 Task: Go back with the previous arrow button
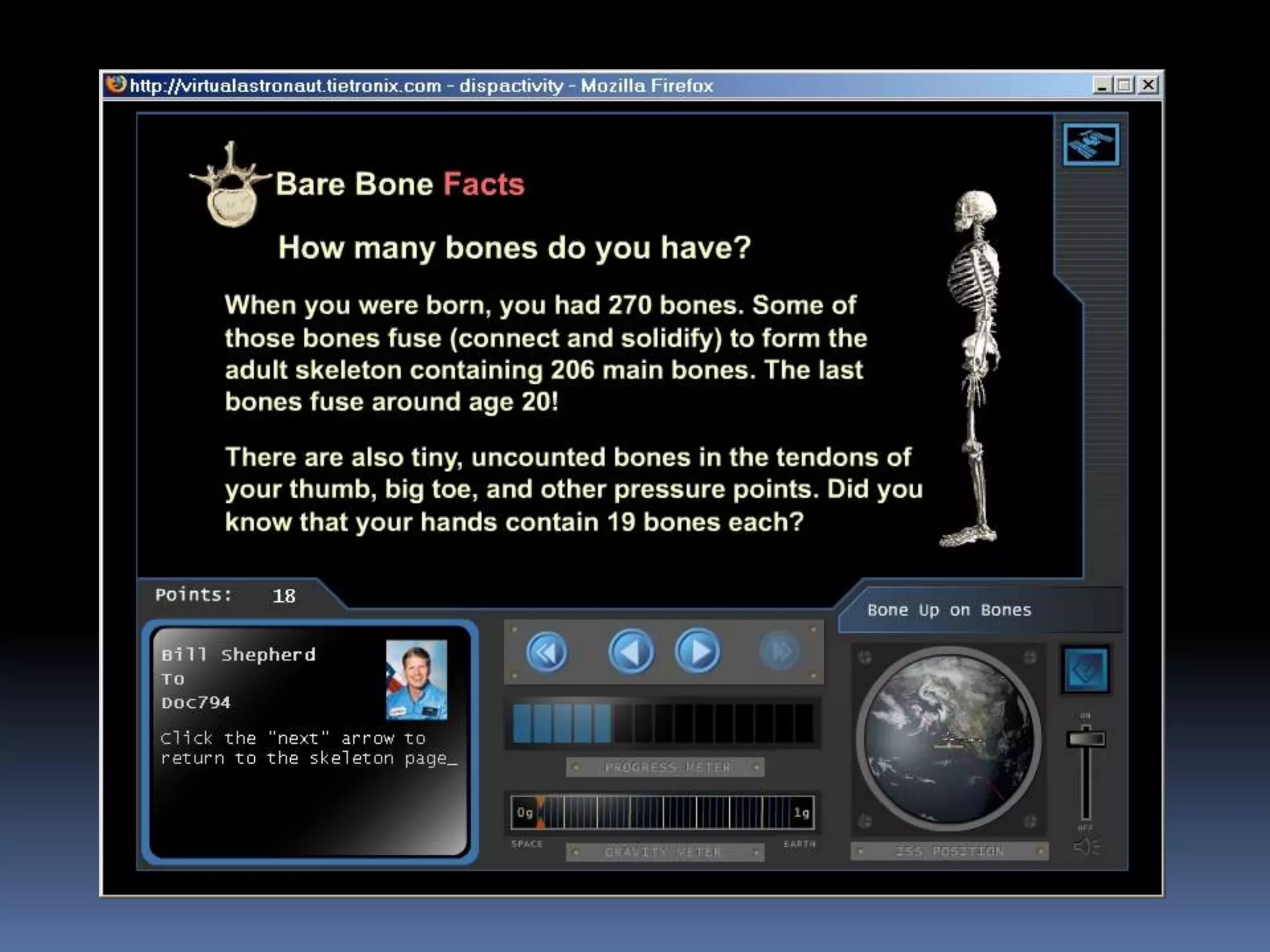point(631,651)
